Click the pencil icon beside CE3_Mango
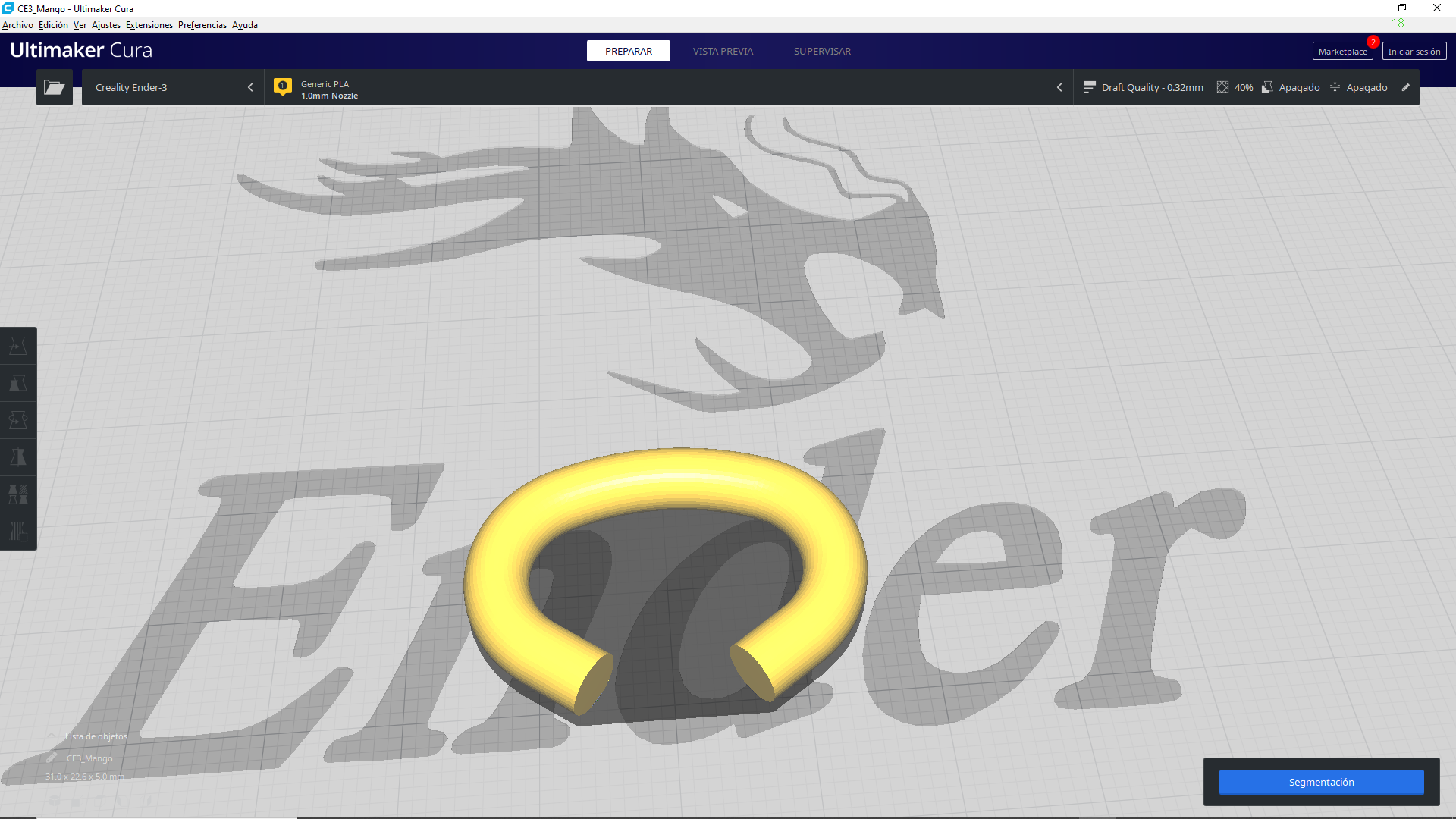This screenshot has width=1456, height=819. point(52,758)
